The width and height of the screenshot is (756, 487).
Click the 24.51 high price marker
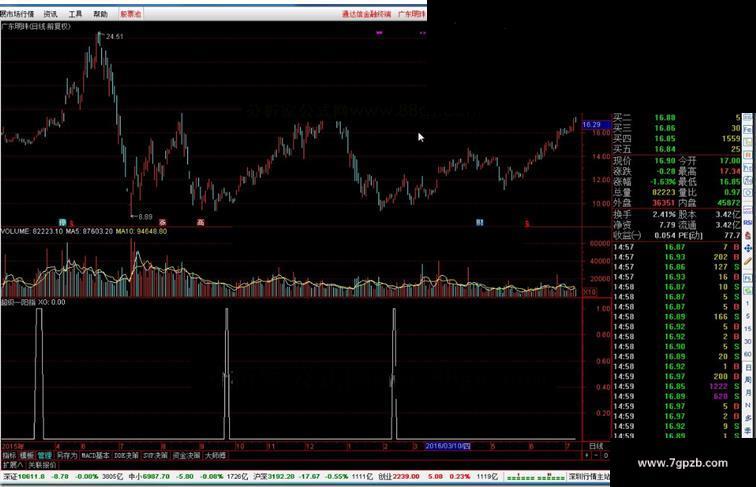(x=115, y=37)
